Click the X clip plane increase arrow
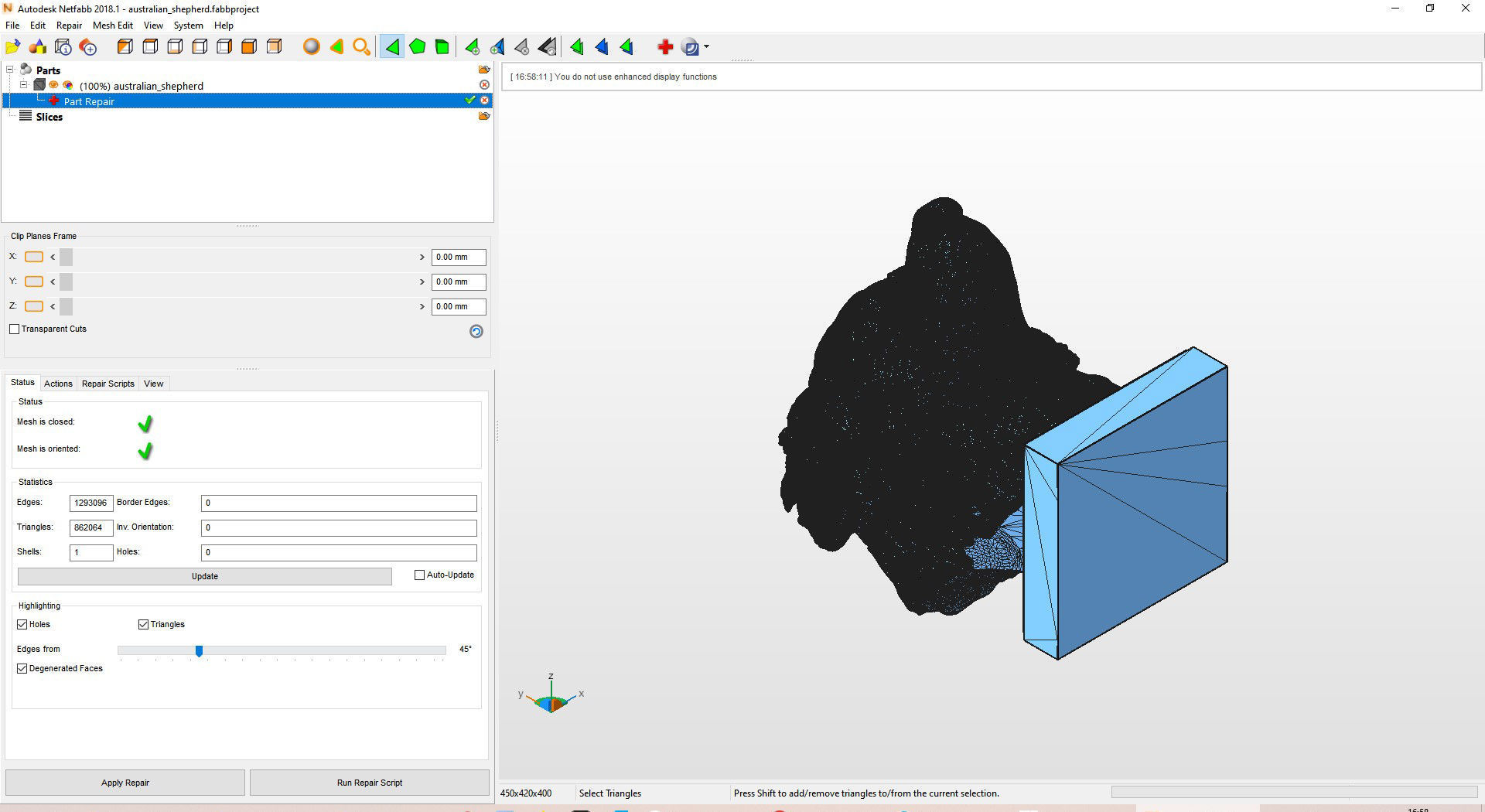Screen dimensions: 1485x812 coord(422,257)
